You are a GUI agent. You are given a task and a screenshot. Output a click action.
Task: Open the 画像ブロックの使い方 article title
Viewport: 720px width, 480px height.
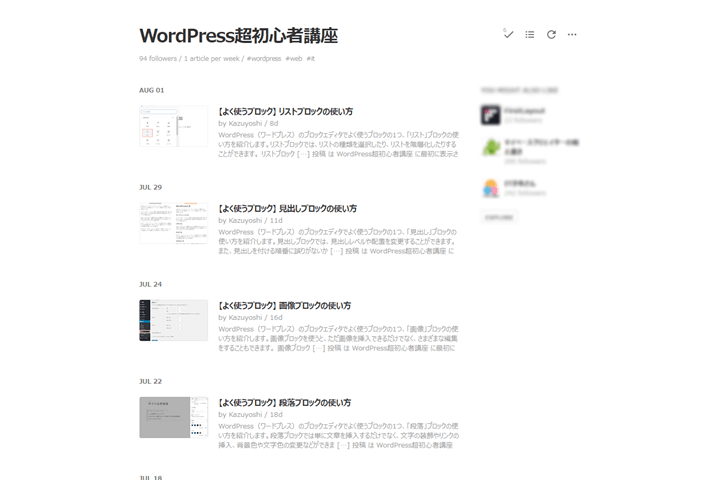coord(284,305)
